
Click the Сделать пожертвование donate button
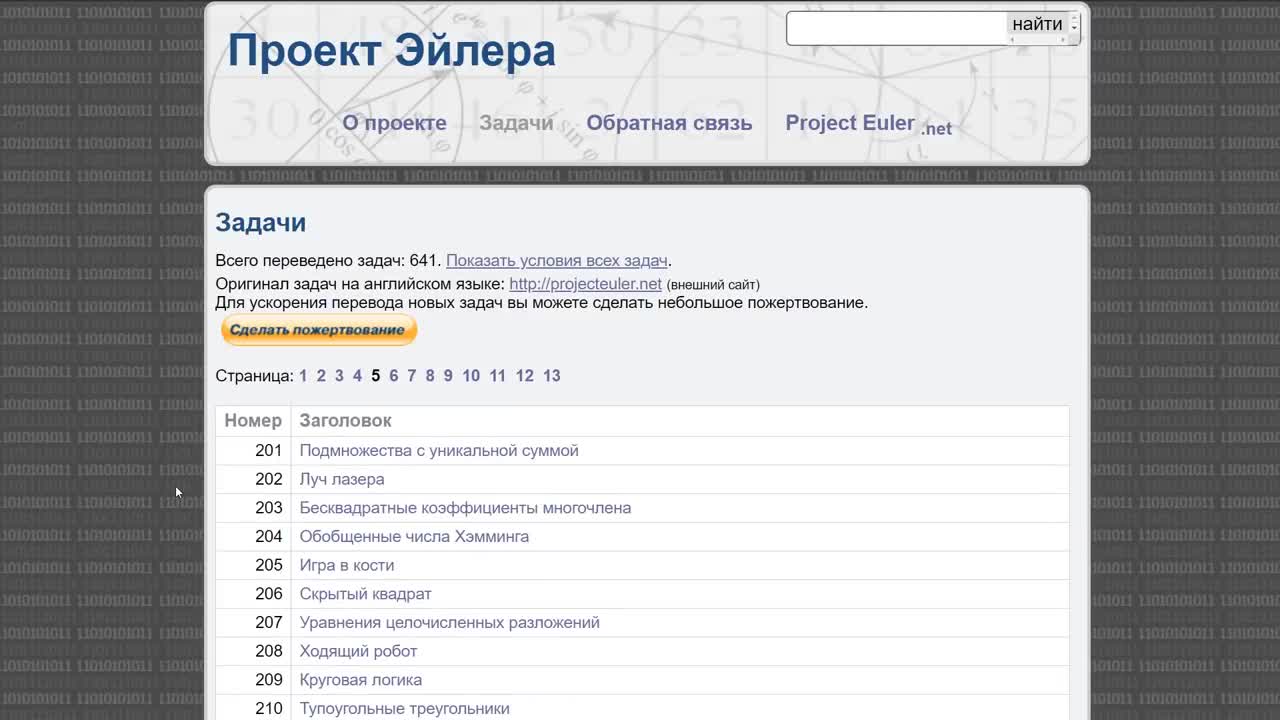coord(318,329)
